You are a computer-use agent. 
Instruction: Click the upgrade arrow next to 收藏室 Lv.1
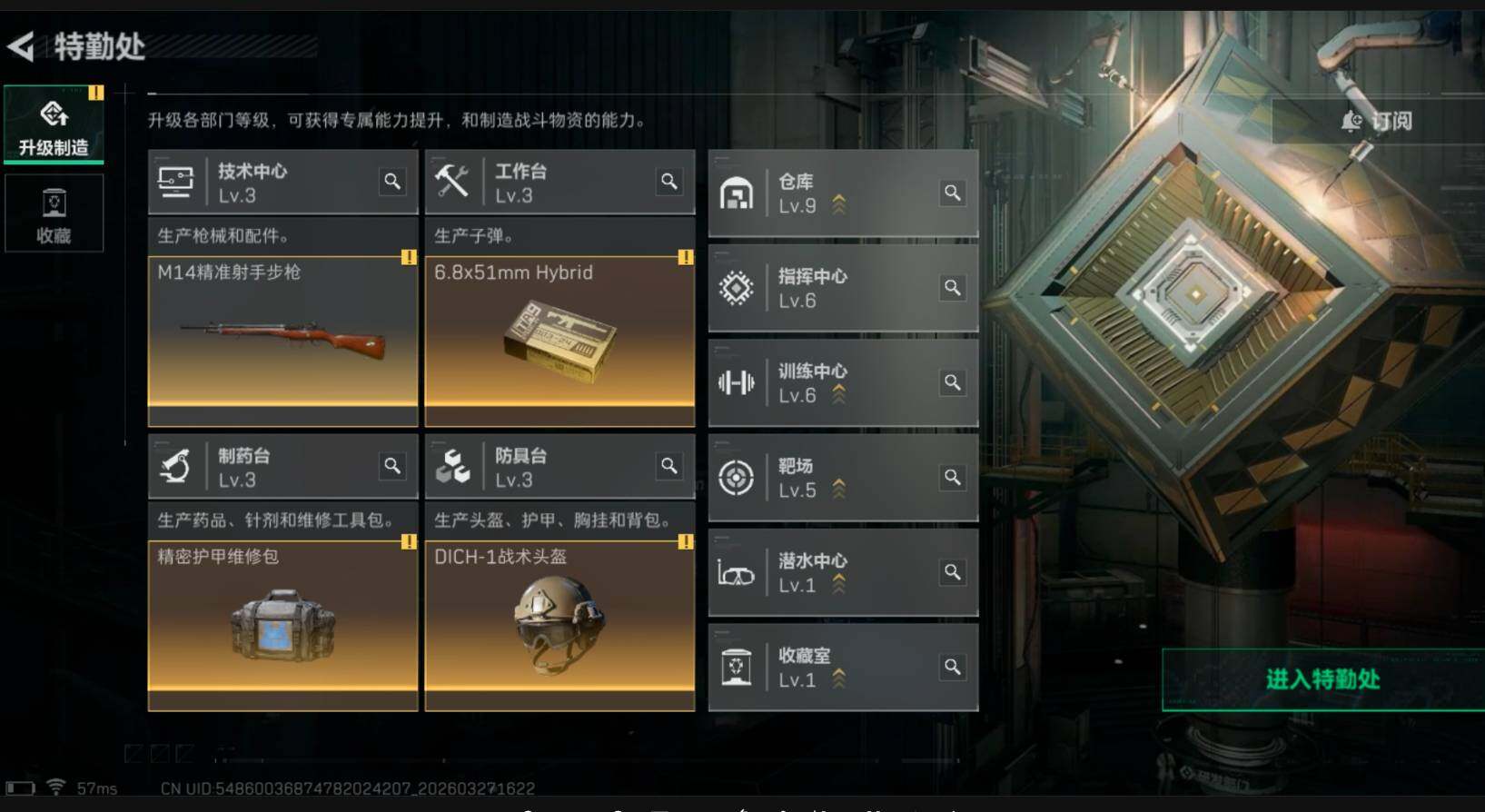(839, 678)
